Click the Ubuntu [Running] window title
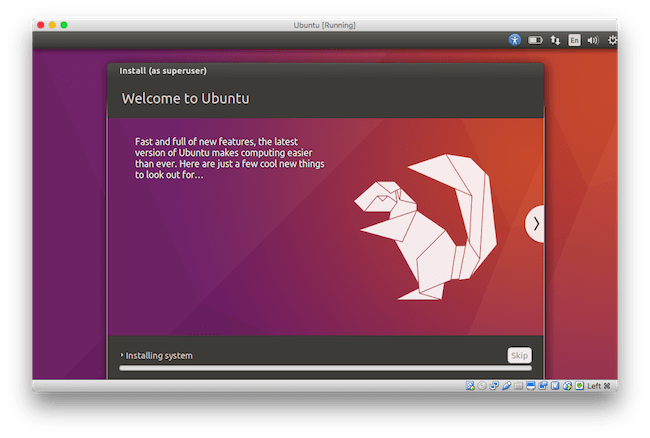The image size is (650, 438). (x=325, y=25)
